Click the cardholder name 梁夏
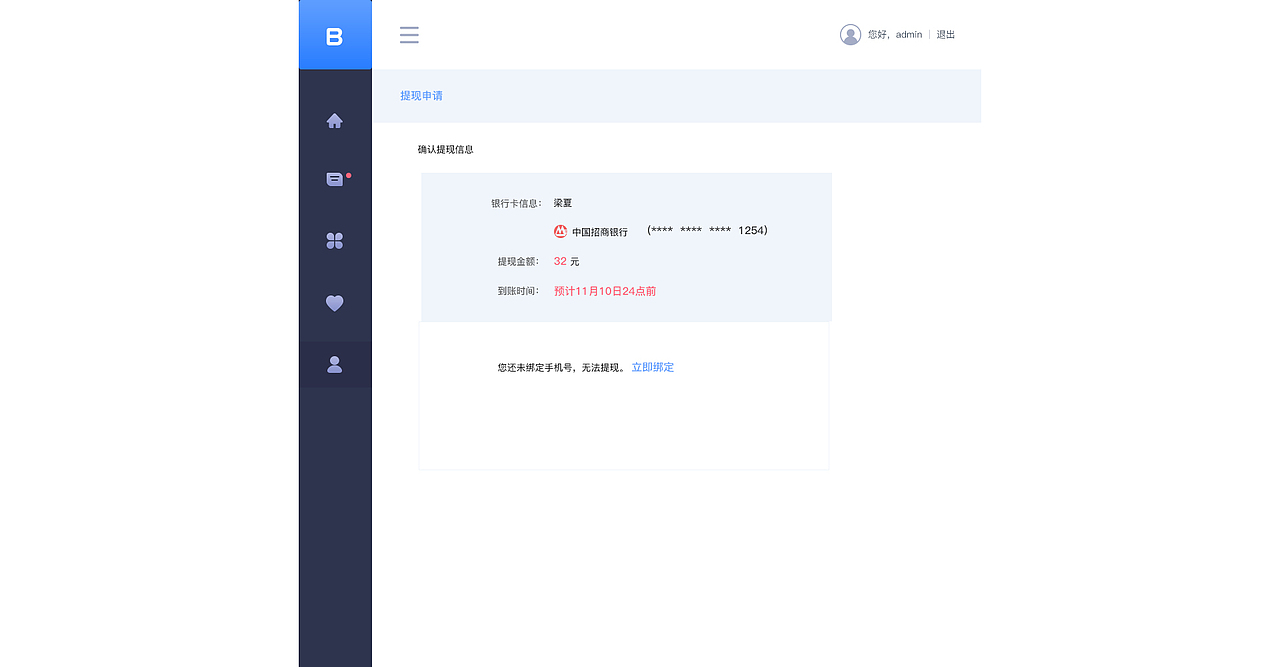1280x667 pixels. [563, 203]
